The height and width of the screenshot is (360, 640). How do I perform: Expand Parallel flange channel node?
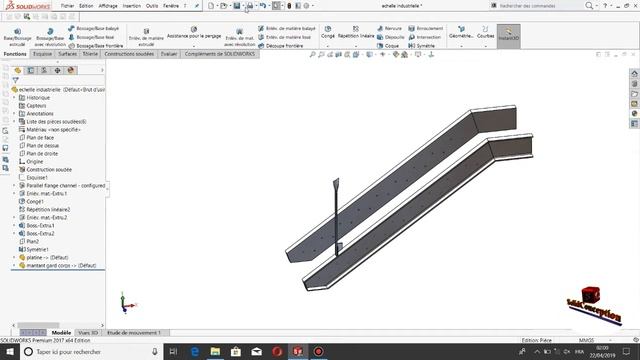point(14,185)
